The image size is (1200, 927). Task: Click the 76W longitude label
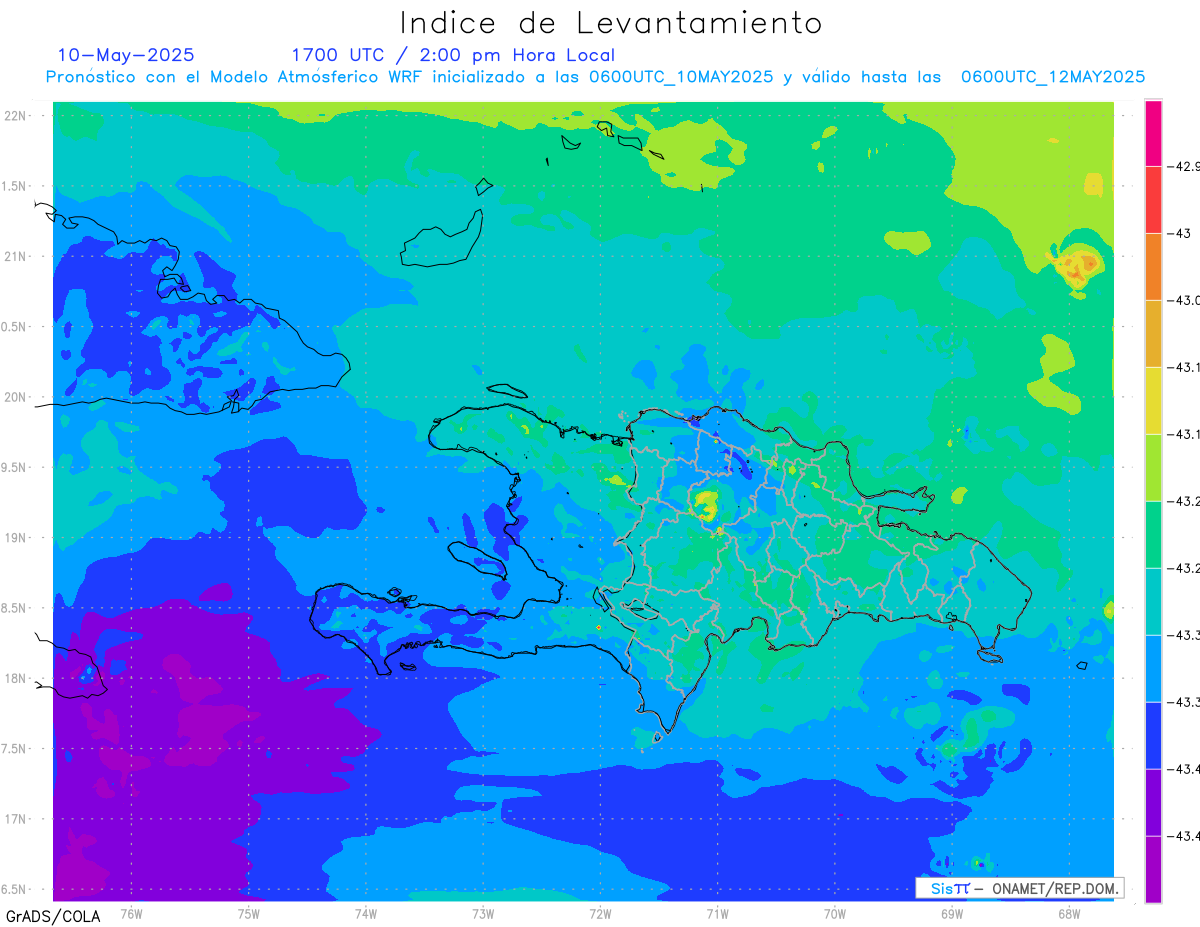pyautogui.click(x=131, y=912)
